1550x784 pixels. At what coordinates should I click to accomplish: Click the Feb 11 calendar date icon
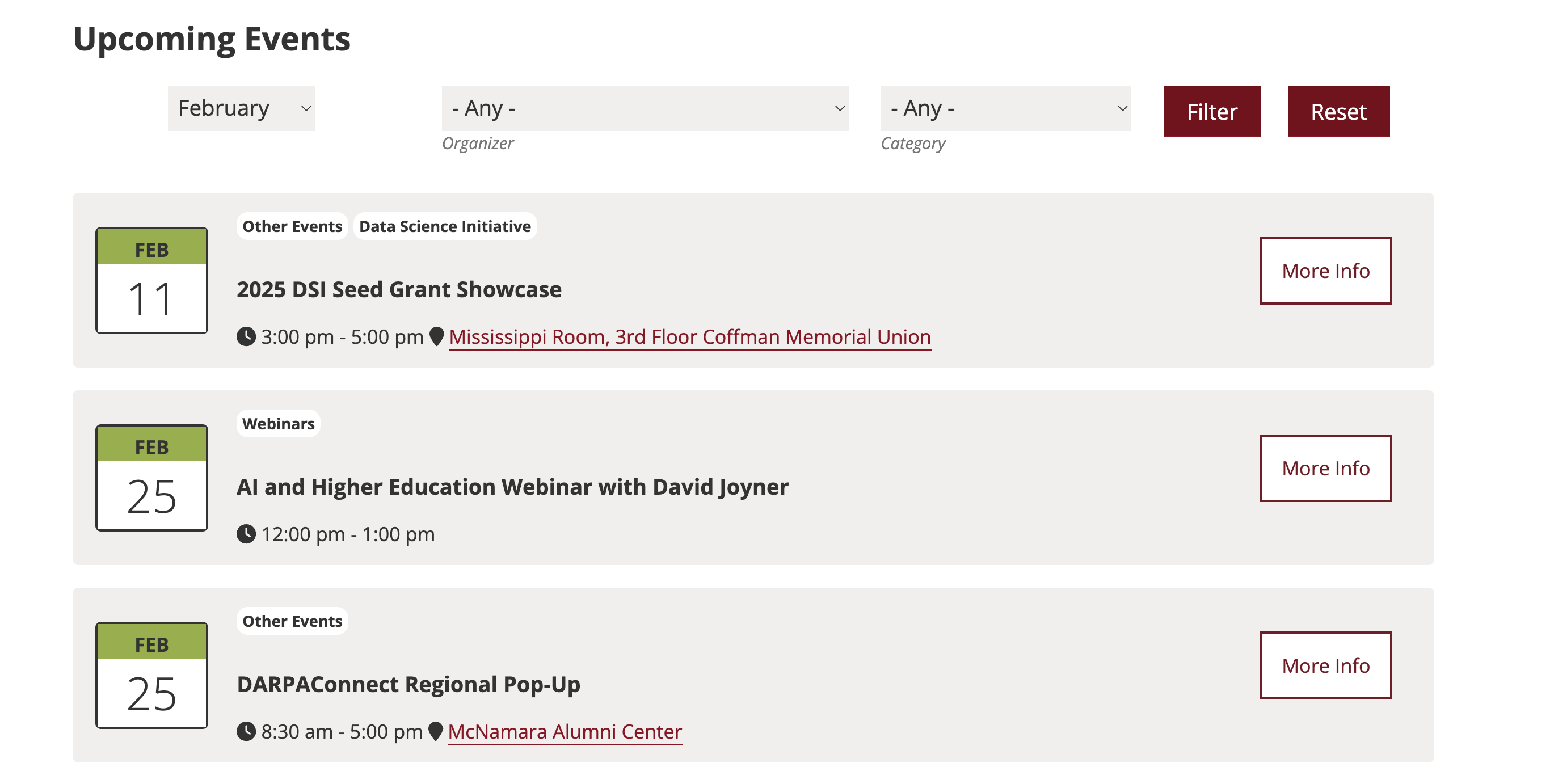coord(151,280)
